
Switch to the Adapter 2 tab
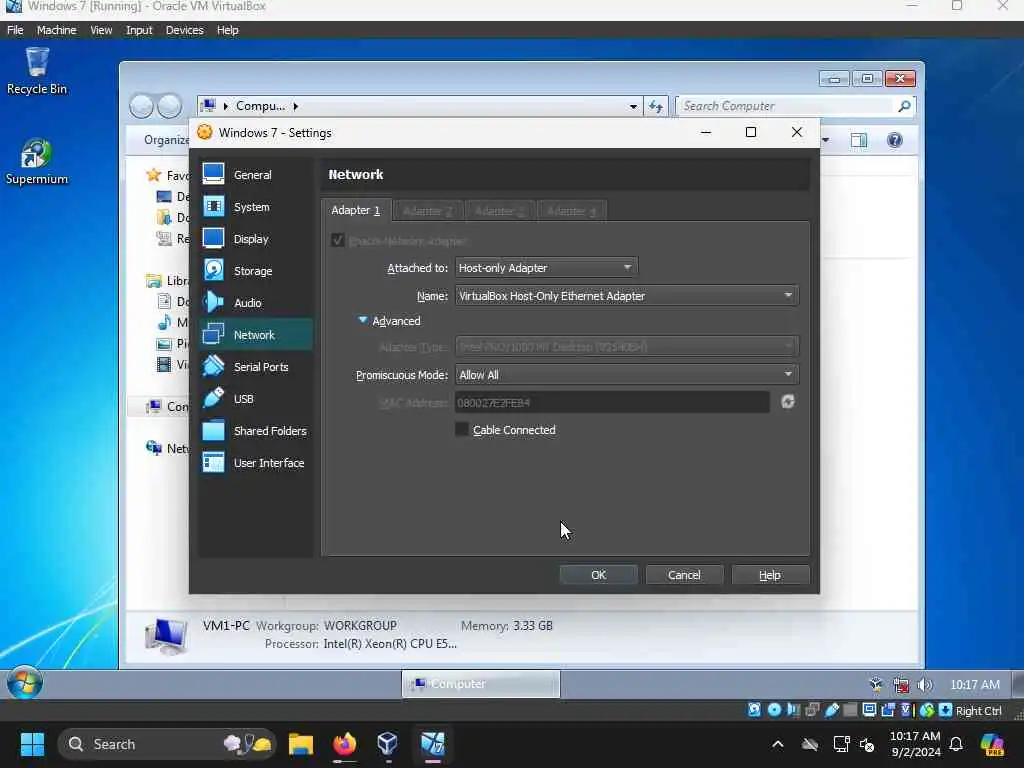point(428,211)
